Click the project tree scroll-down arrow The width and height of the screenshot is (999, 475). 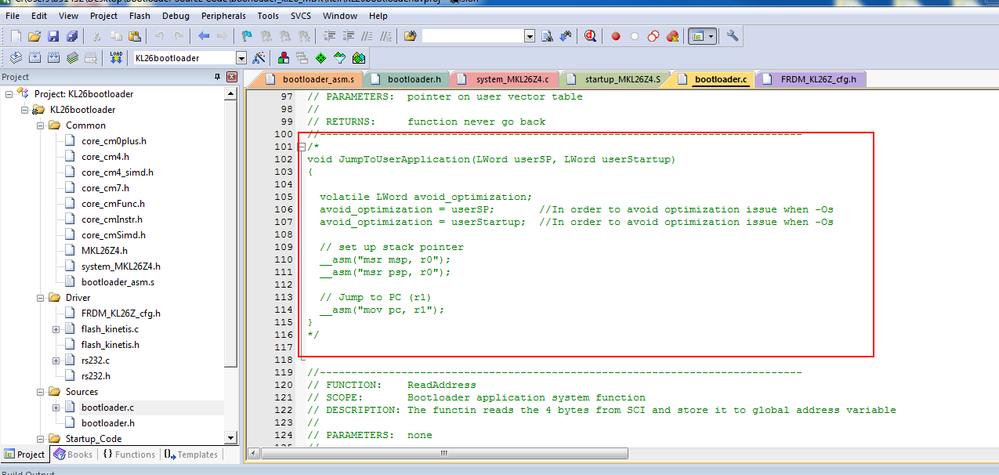[x=231, y=438]
